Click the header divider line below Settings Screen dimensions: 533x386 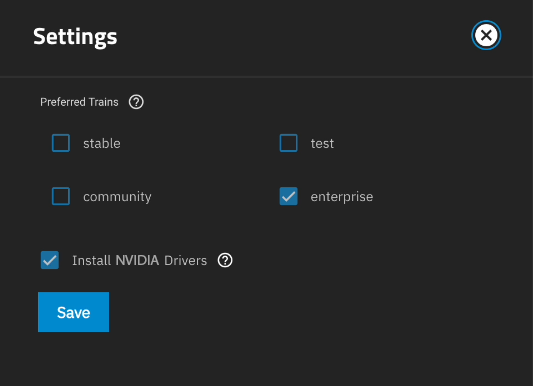point(266,77)
